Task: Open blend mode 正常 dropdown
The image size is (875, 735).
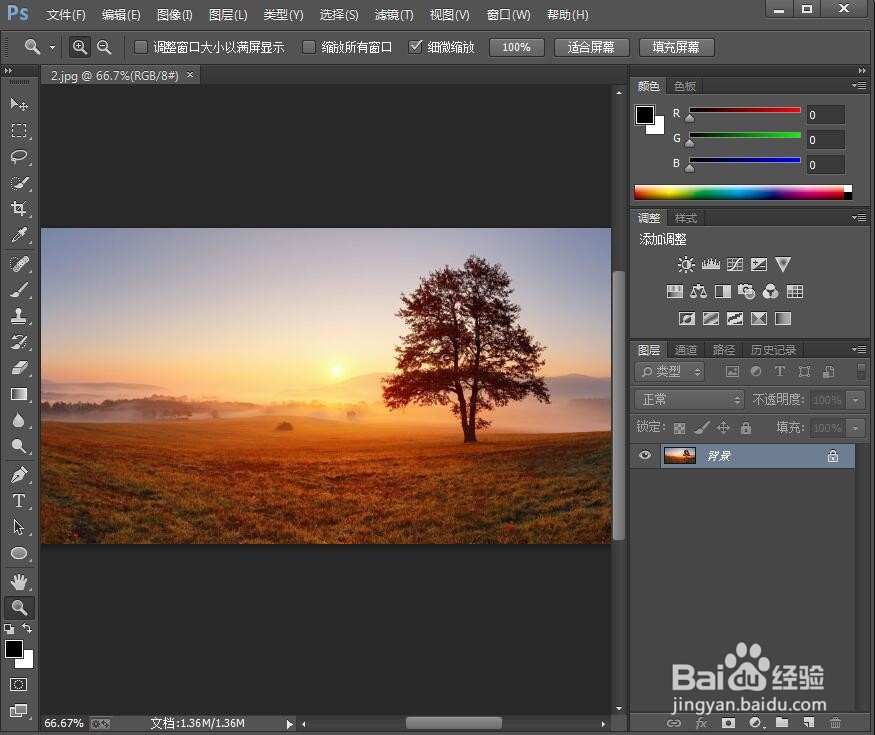Action: click(690, 400)
